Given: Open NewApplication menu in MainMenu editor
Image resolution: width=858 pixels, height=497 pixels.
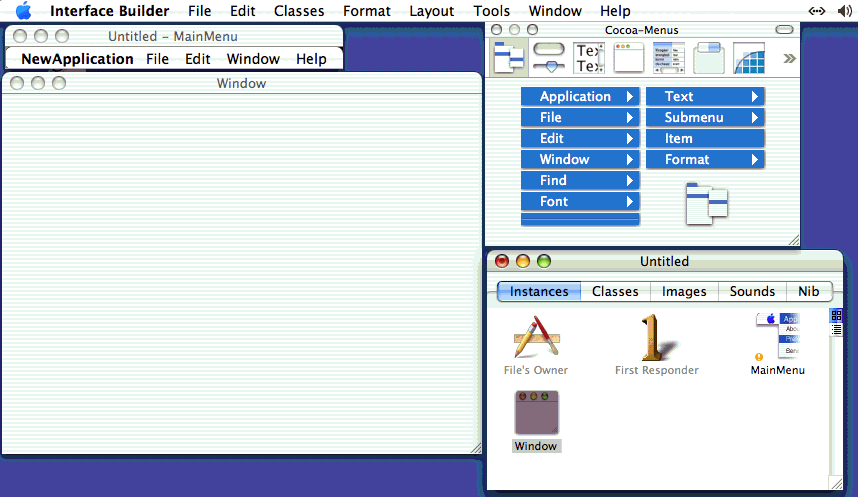Looking at the screenshot, I should click(77, 59).
